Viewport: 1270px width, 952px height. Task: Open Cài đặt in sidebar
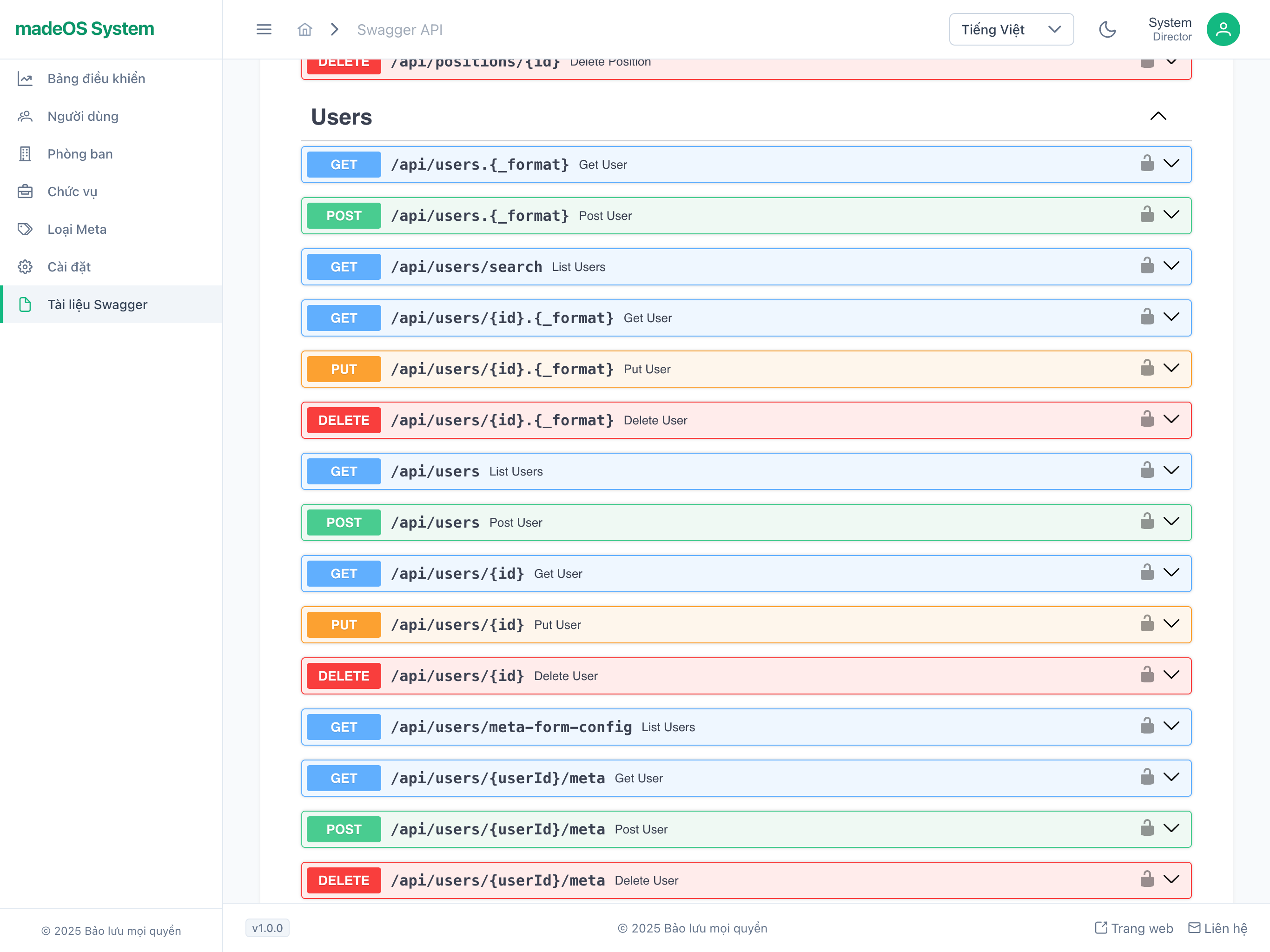112,267
